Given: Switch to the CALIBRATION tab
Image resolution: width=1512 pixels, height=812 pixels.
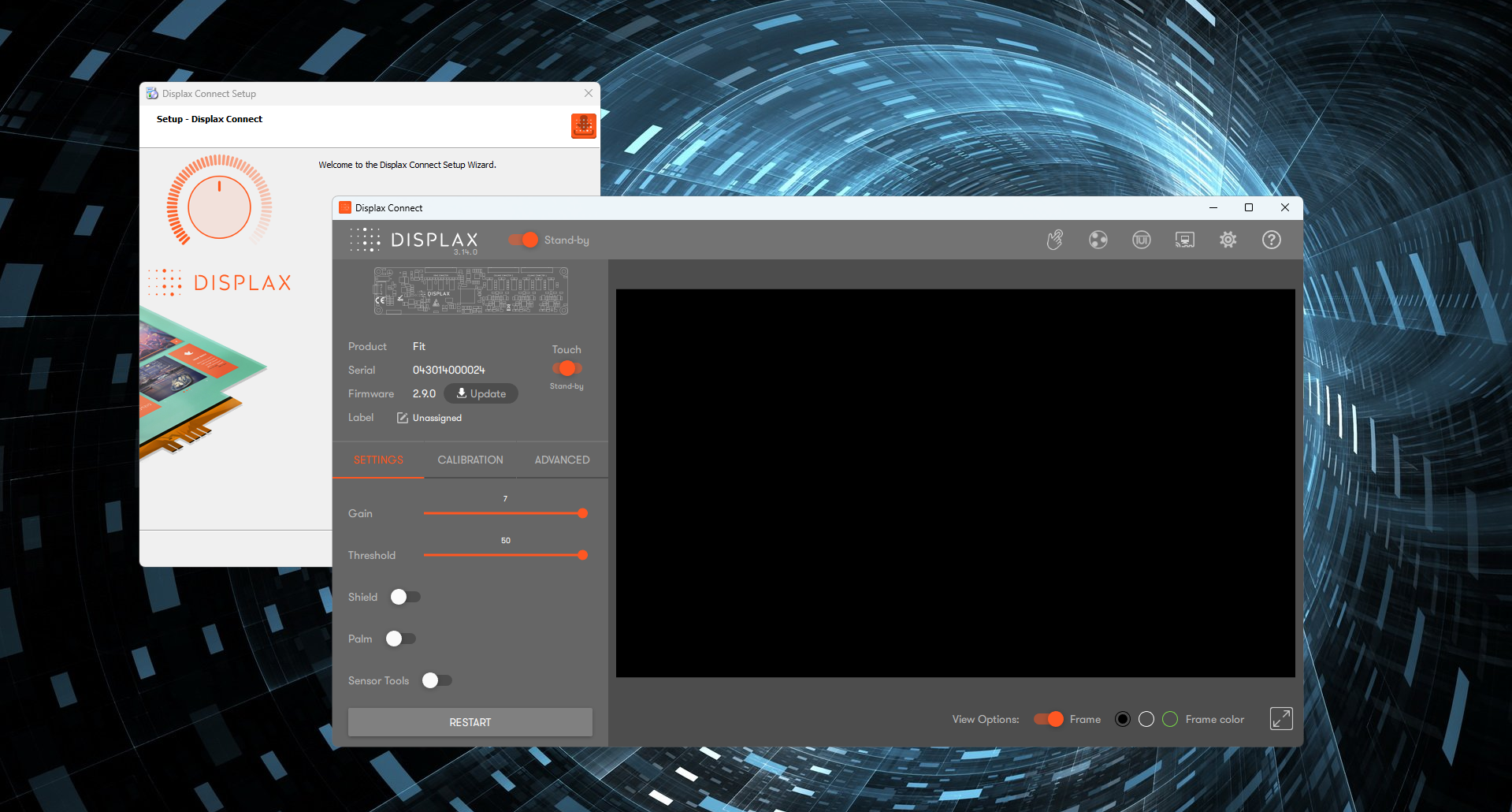Looking at the screenshot, I should (x=470, y=460).
